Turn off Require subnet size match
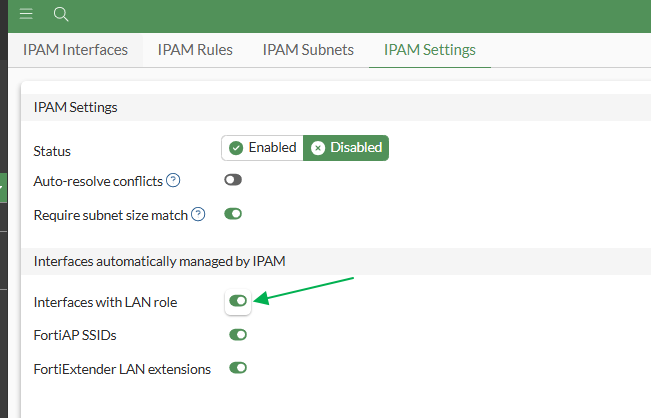651x418 pixels. [233, 213]
